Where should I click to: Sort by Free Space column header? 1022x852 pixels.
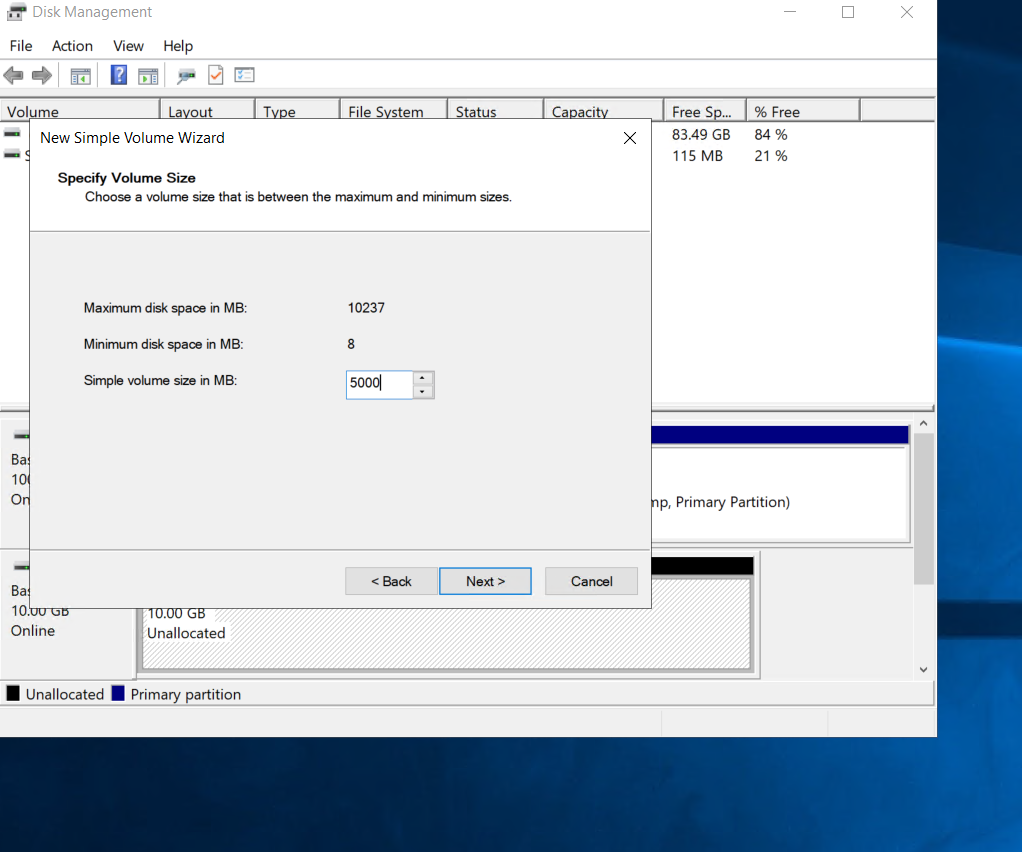705,111
